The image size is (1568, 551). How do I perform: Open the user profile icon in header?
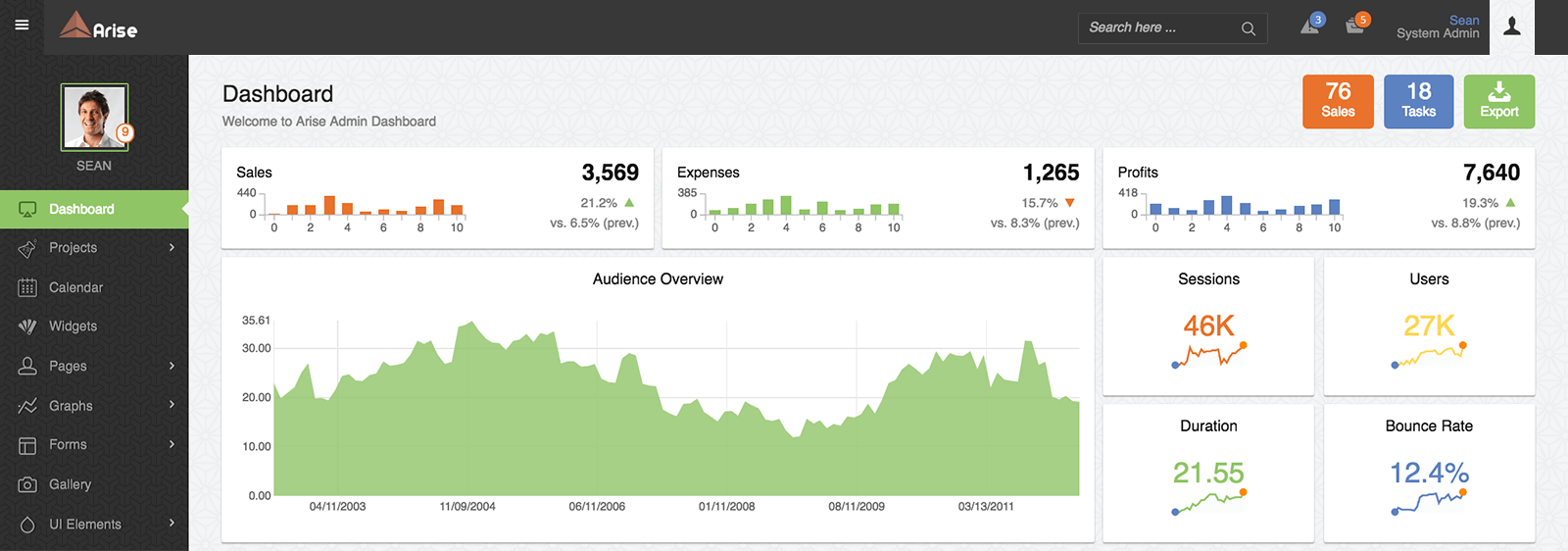click(1512, 26)
